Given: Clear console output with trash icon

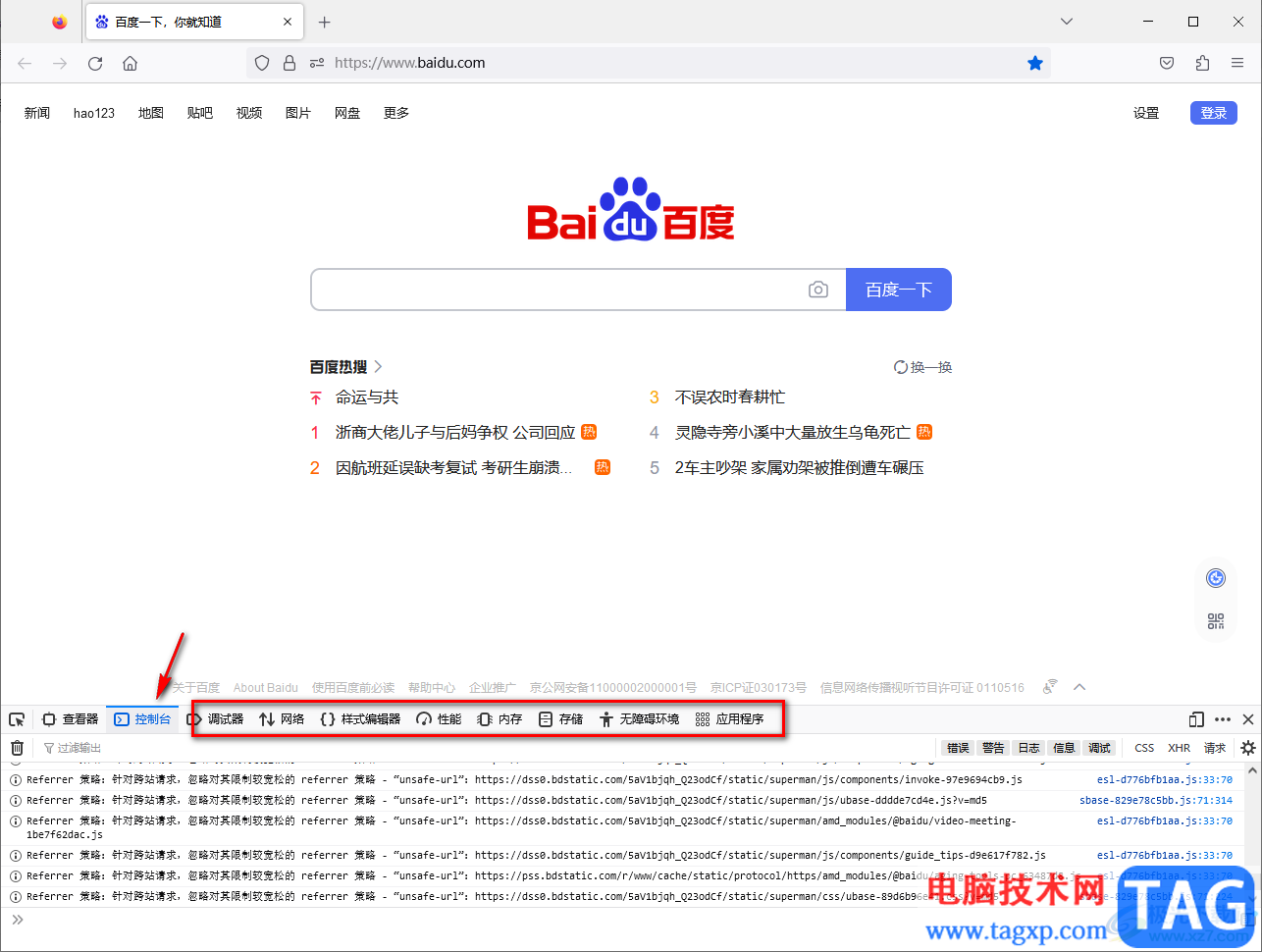Looking at the screenshot, I should [x=17, y=748].
